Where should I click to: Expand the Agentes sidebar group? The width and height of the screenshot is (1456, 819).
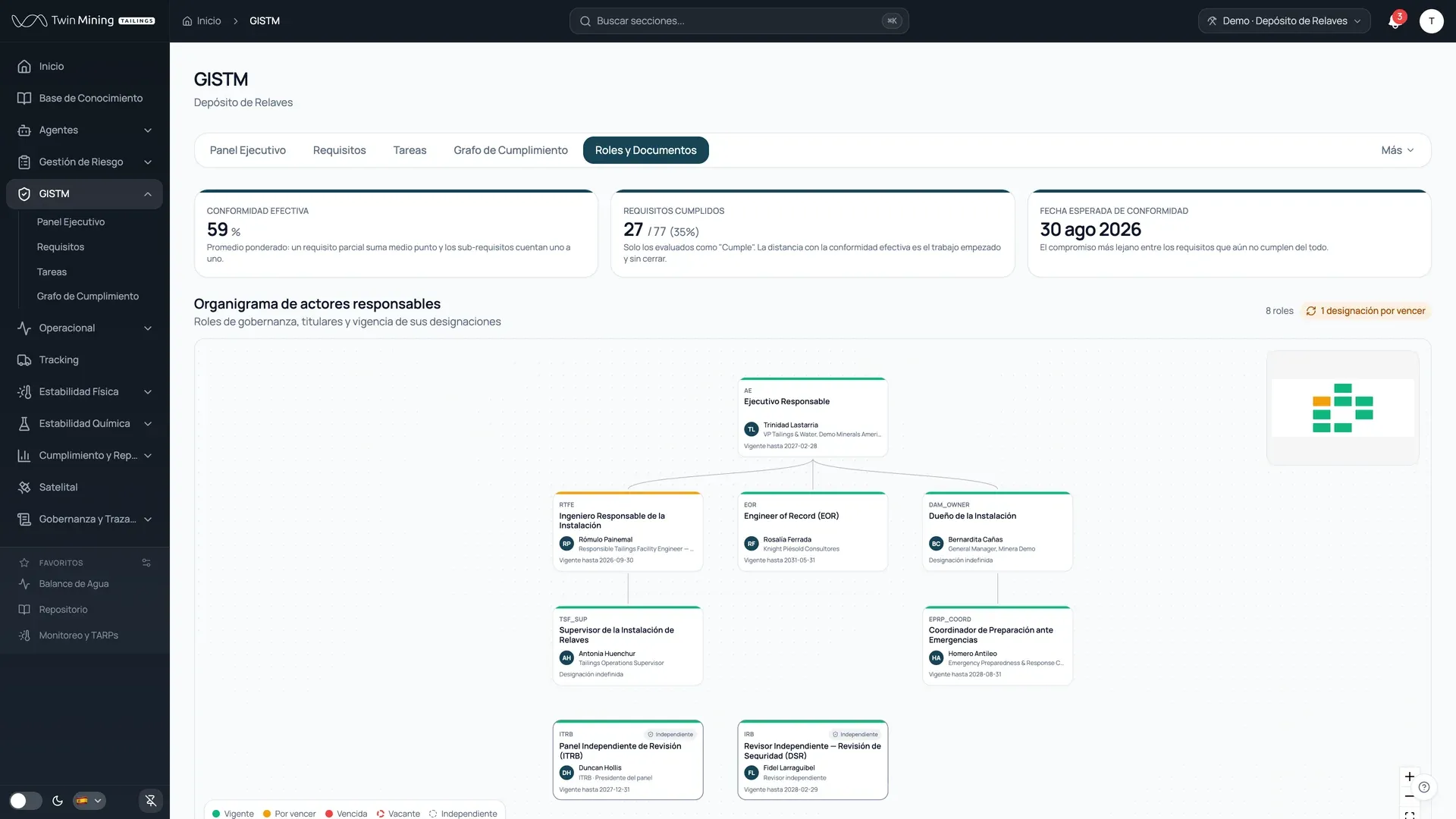84,130
